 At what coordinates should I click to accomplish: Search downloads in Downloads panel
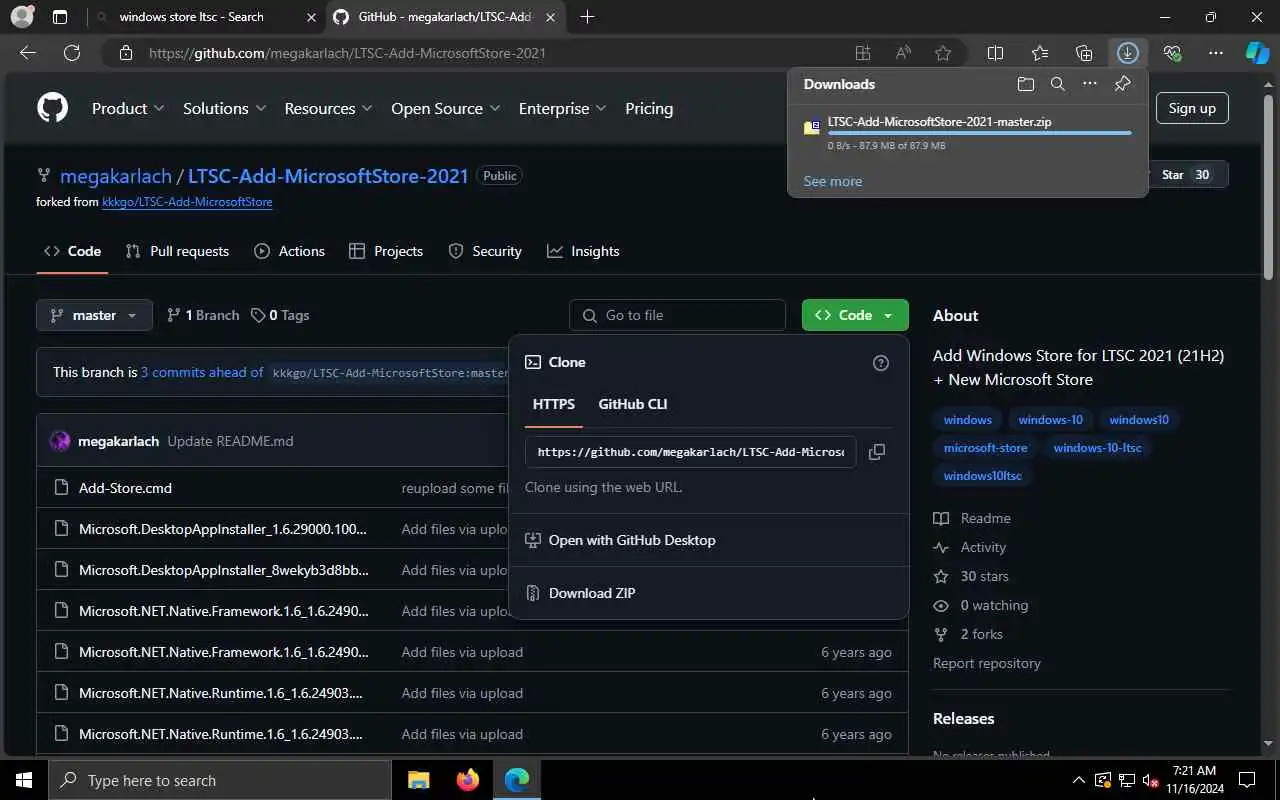(x=1058, y=84)
